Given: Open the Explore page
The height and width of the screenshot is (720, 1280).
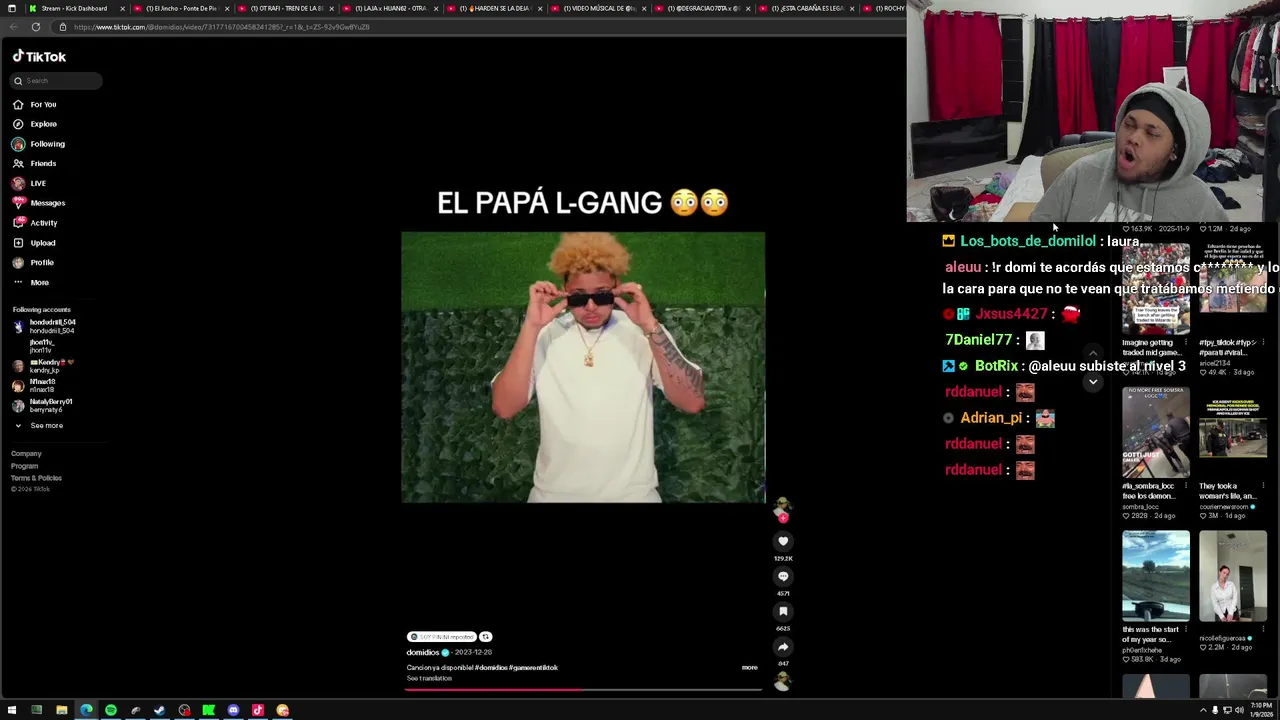Looking at the screenshot, I should tap(43, 124).
